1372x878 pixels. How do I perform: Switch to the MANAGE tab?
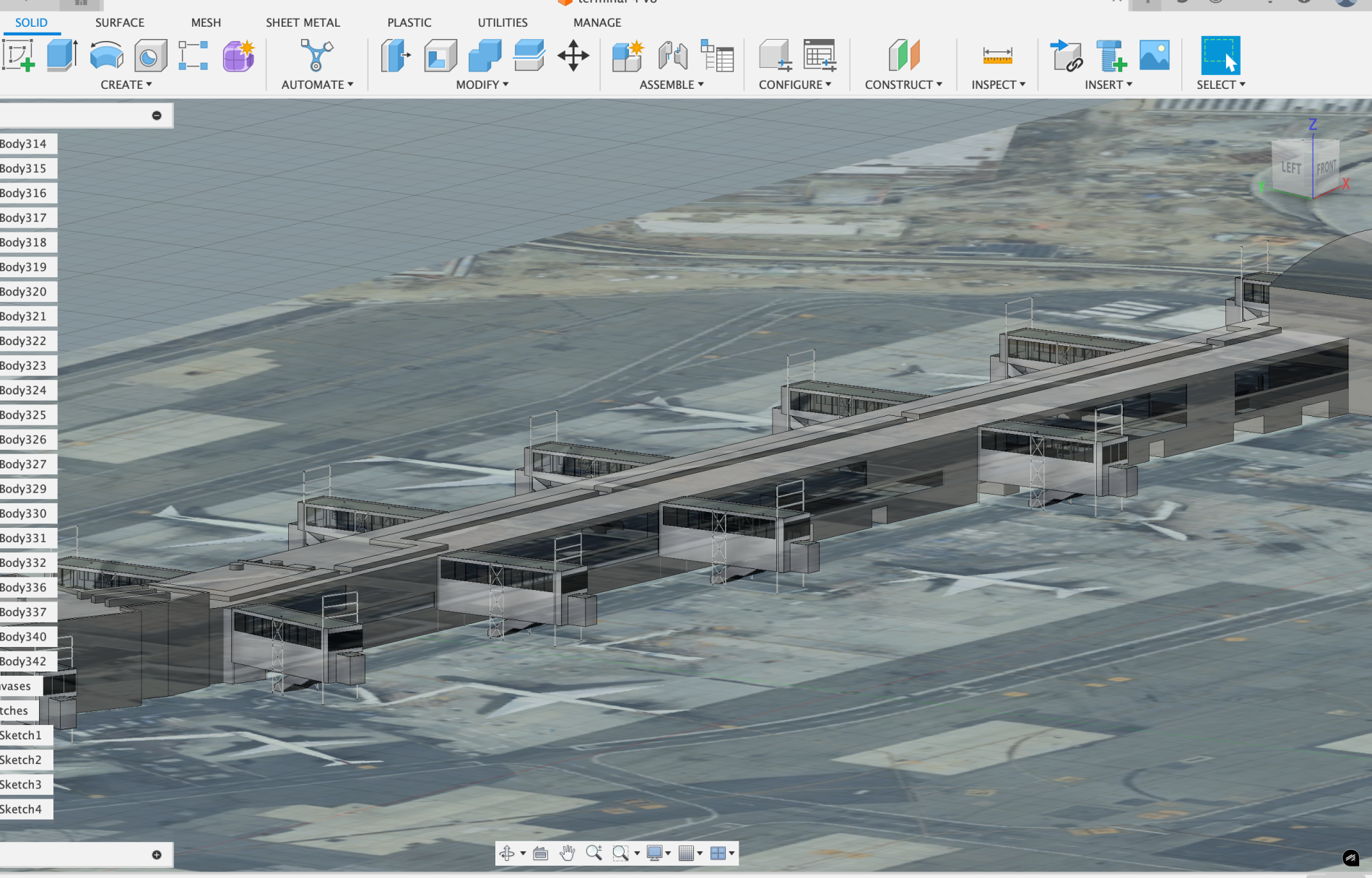[597, 22]
